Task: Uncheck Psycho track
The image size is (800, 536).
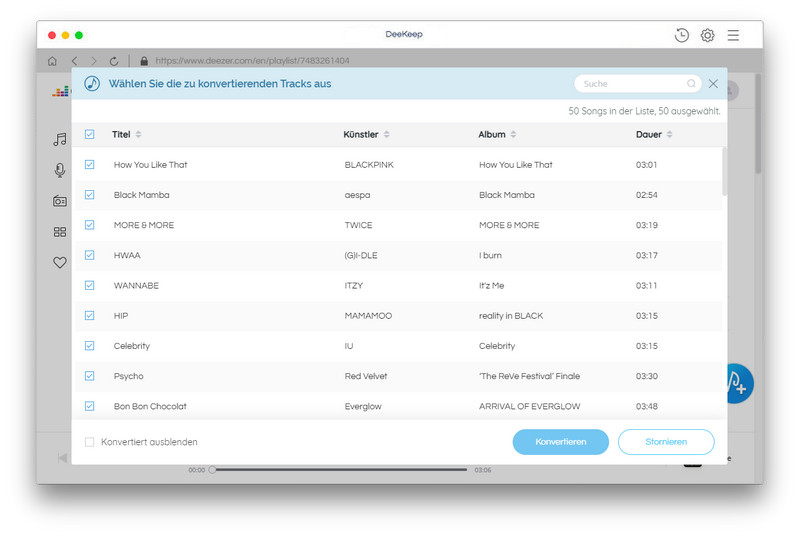Action: tap(90, 376)
